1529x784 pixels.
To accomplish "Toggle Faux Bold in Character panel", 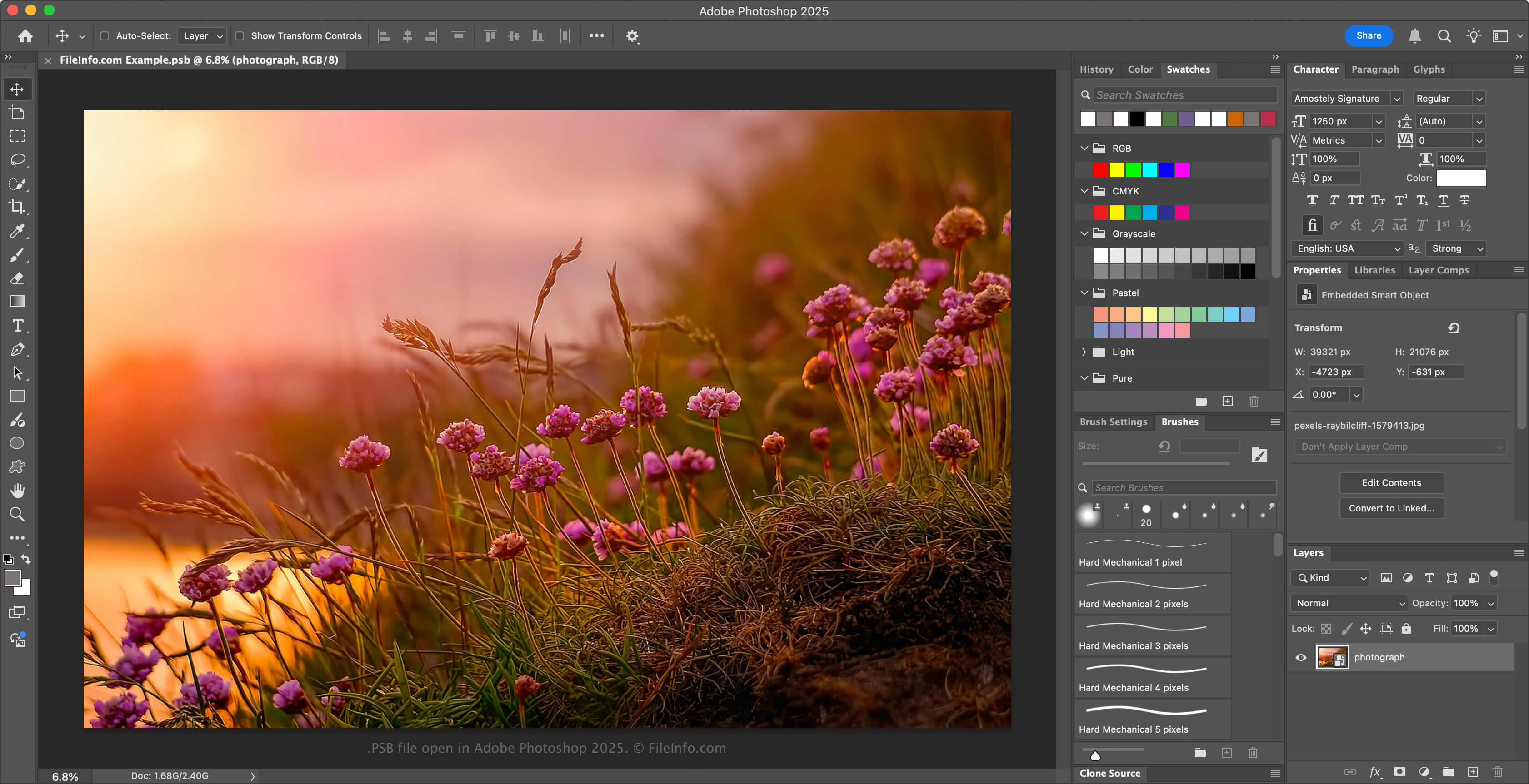I will pyautogui.click(x=1312, y=200).
